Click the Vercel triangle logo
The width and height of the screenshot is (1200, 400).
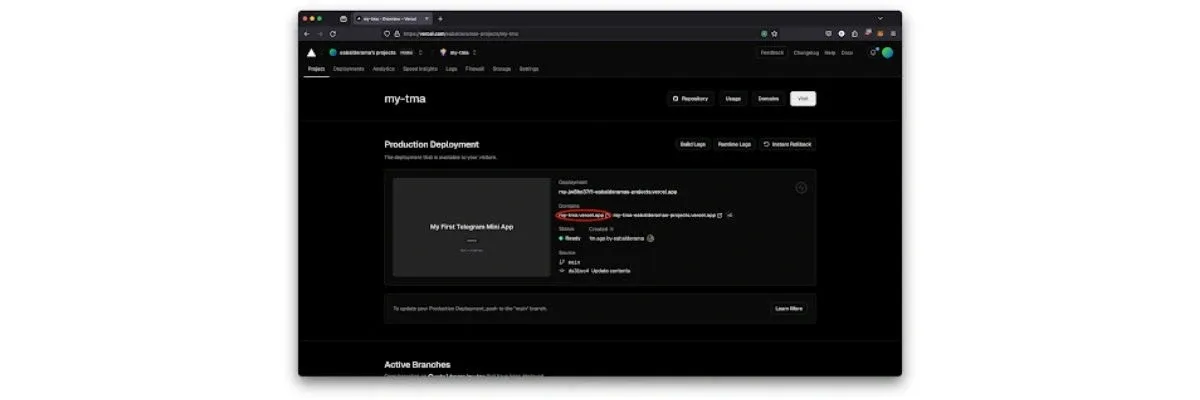311,52
